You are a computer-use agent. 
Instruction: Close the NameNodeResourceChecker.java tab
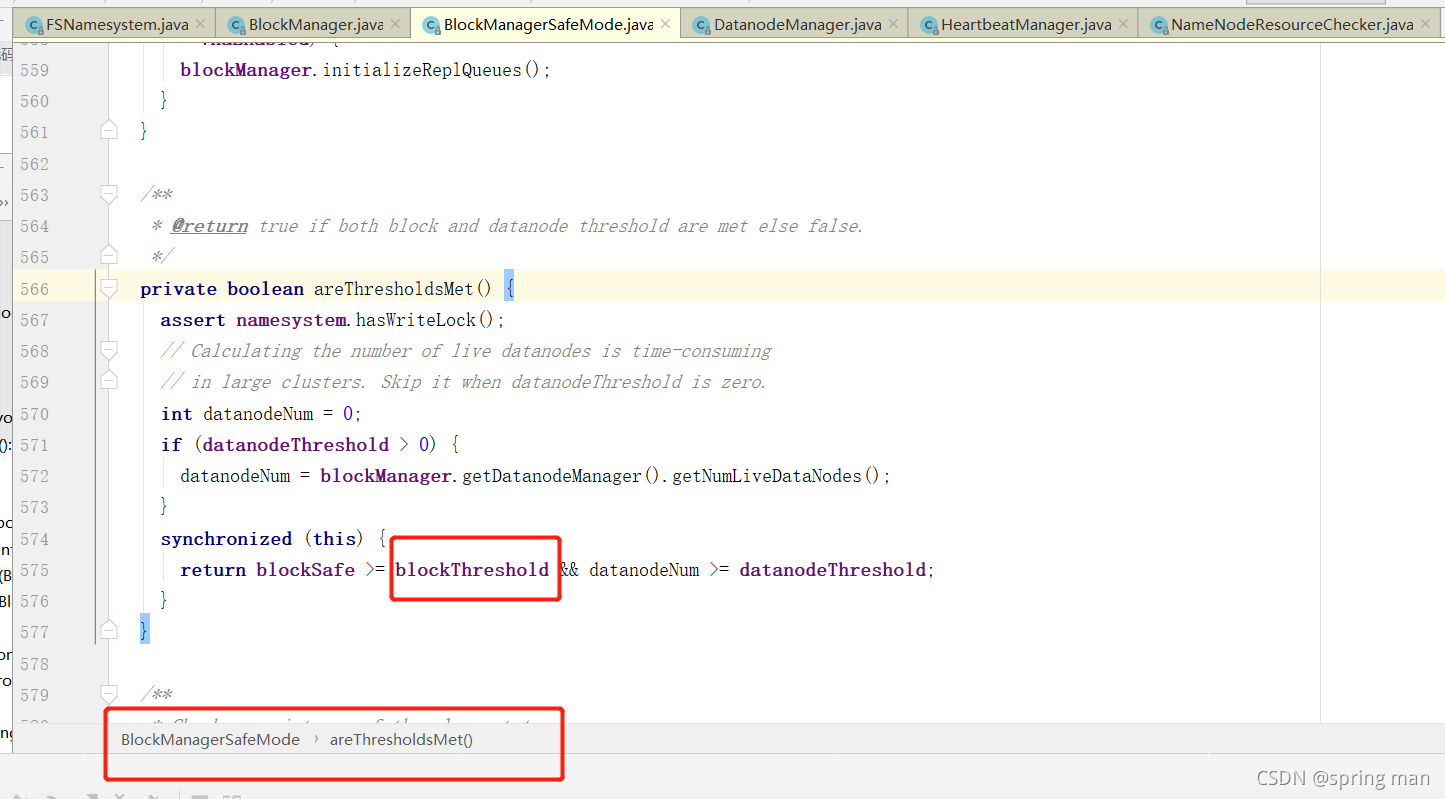(x=1427, y=24)
